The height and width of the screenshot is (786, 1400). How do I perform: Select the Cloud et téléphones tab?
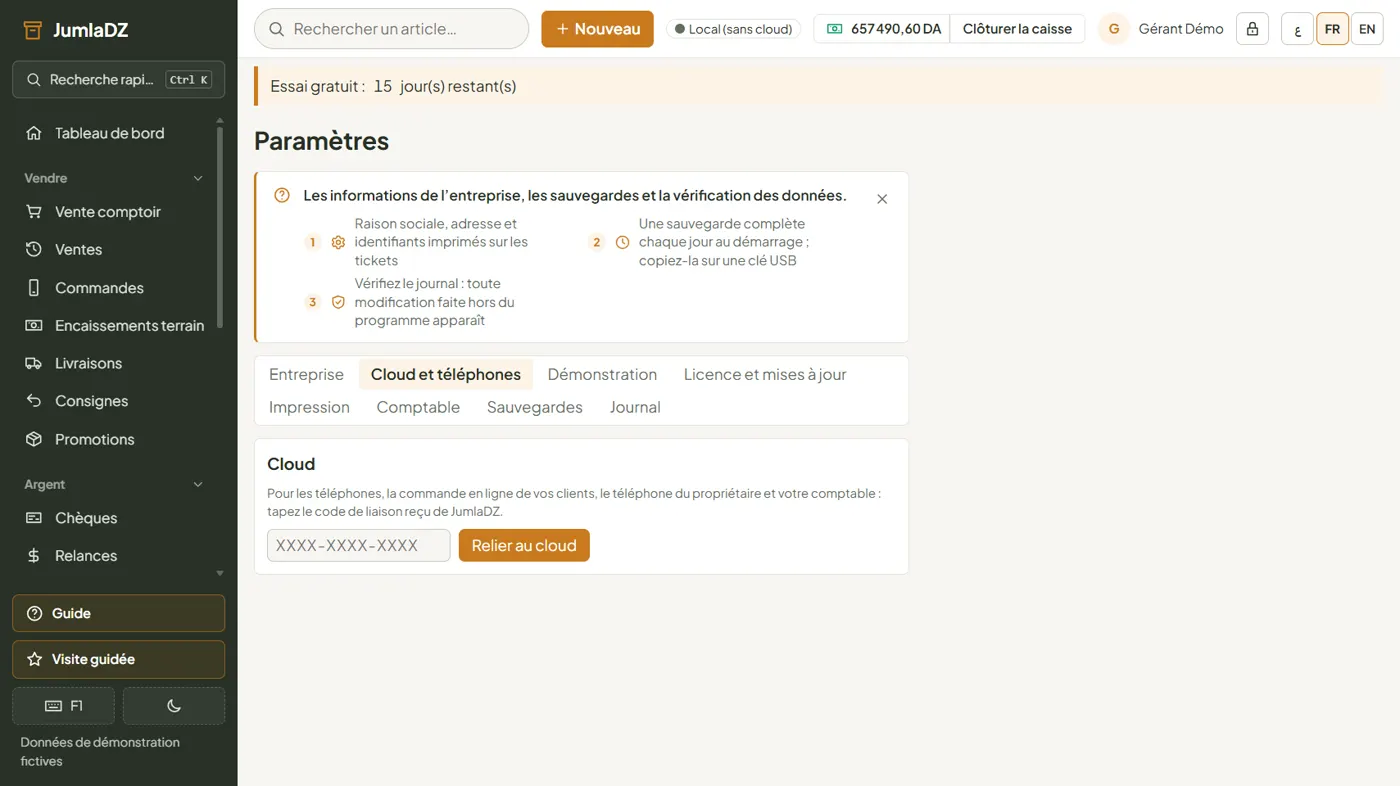[x=446, y=374]
